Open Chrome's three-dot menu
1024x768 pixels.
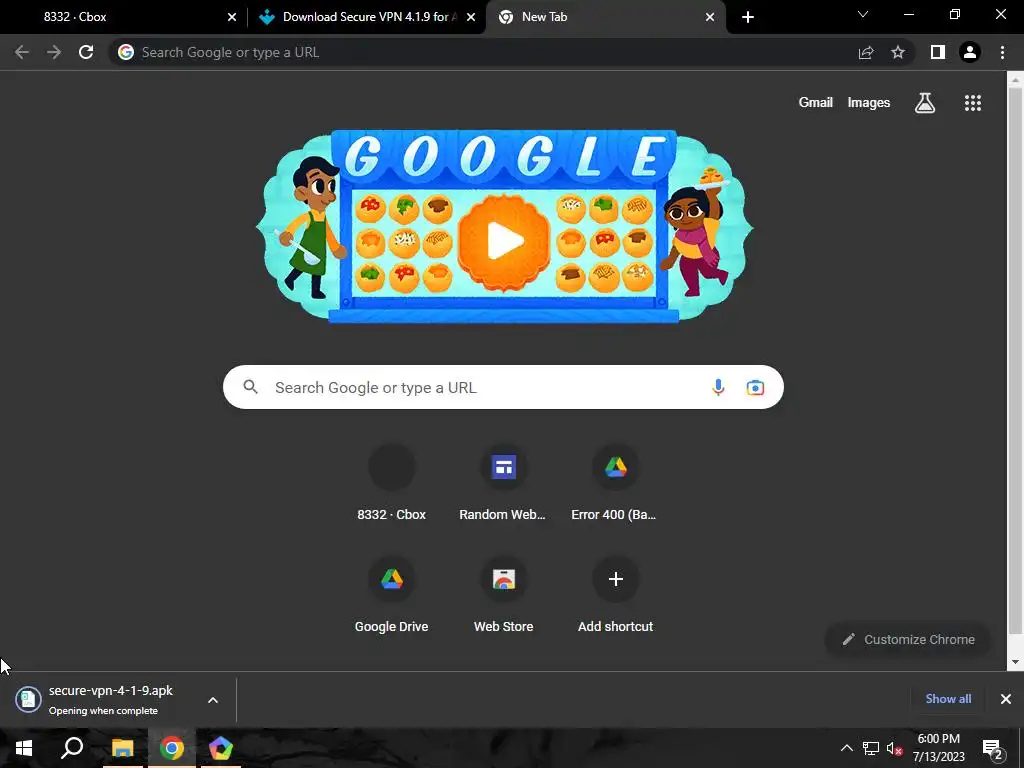coord(1002,52)
